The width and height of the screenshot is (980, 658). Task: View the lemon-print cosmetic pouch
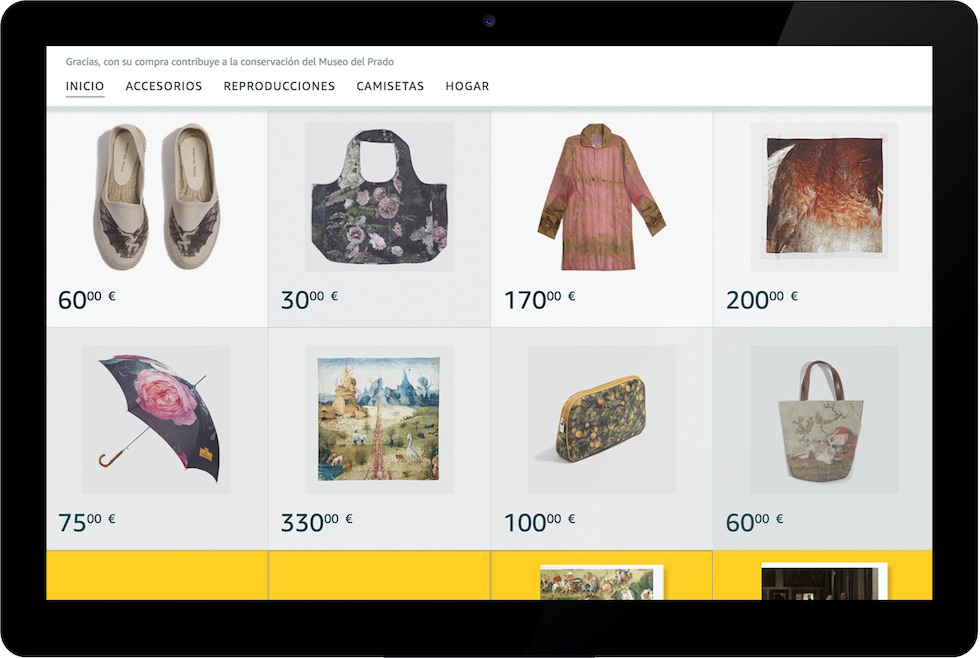coord(601,419)
